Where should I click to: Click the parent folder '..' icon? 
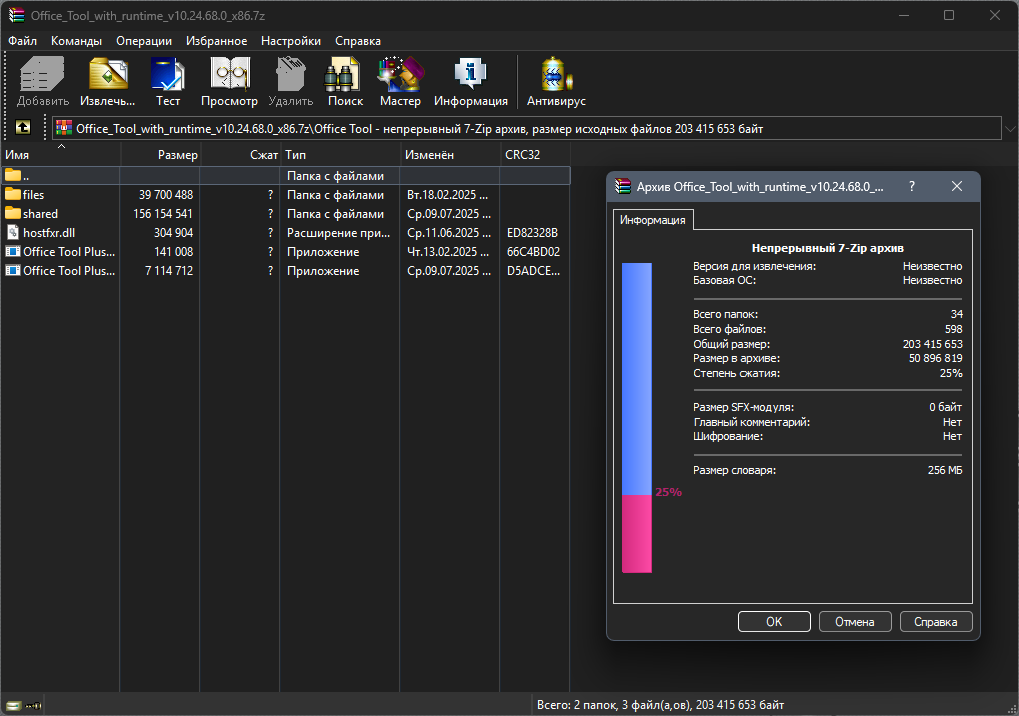(x=12, y=175)
